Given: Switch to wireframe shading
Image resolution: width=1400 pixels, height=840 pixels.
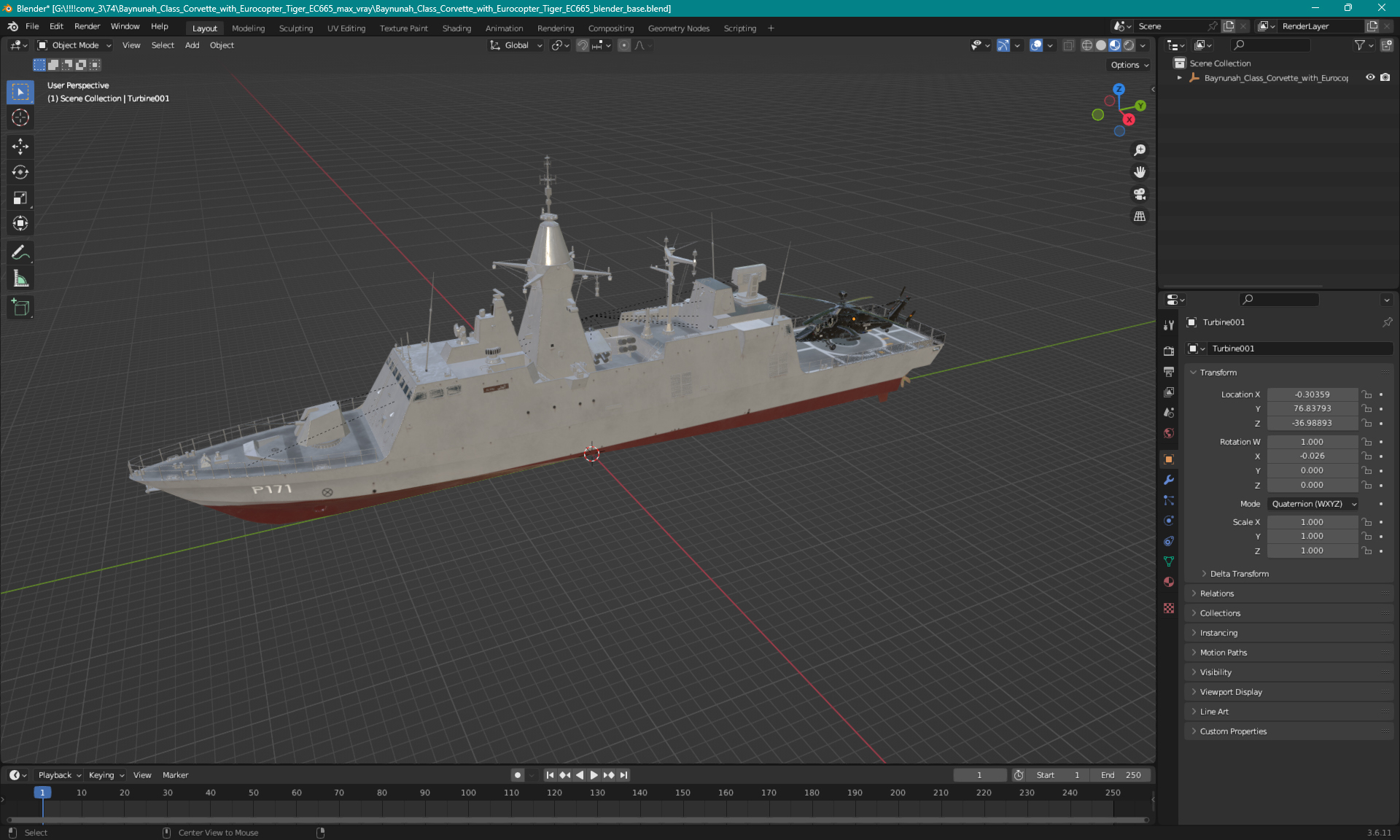Looking at the screenshot, I should click(1086, 45).
